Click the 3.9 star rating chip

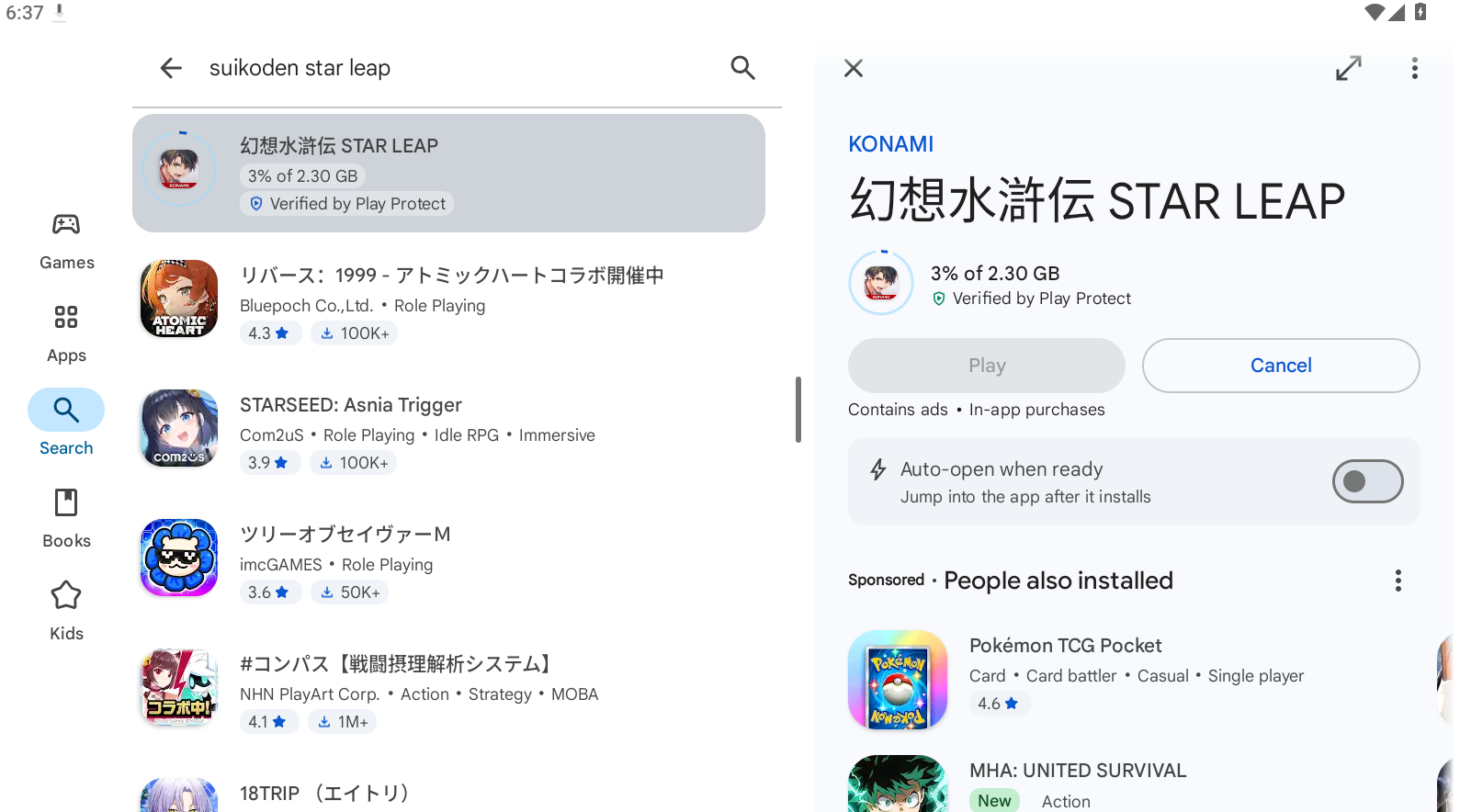[268, 463]
